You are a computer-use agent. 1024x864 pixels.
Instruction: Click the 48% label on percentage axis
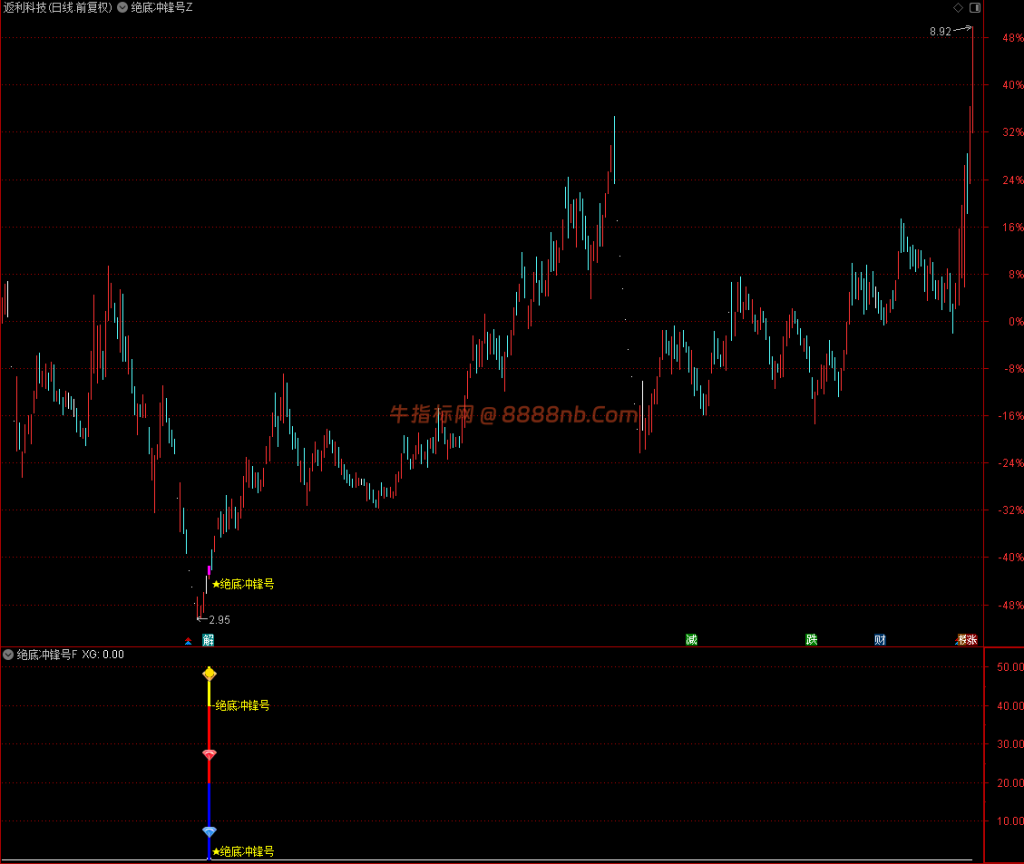pos(1013,38)
